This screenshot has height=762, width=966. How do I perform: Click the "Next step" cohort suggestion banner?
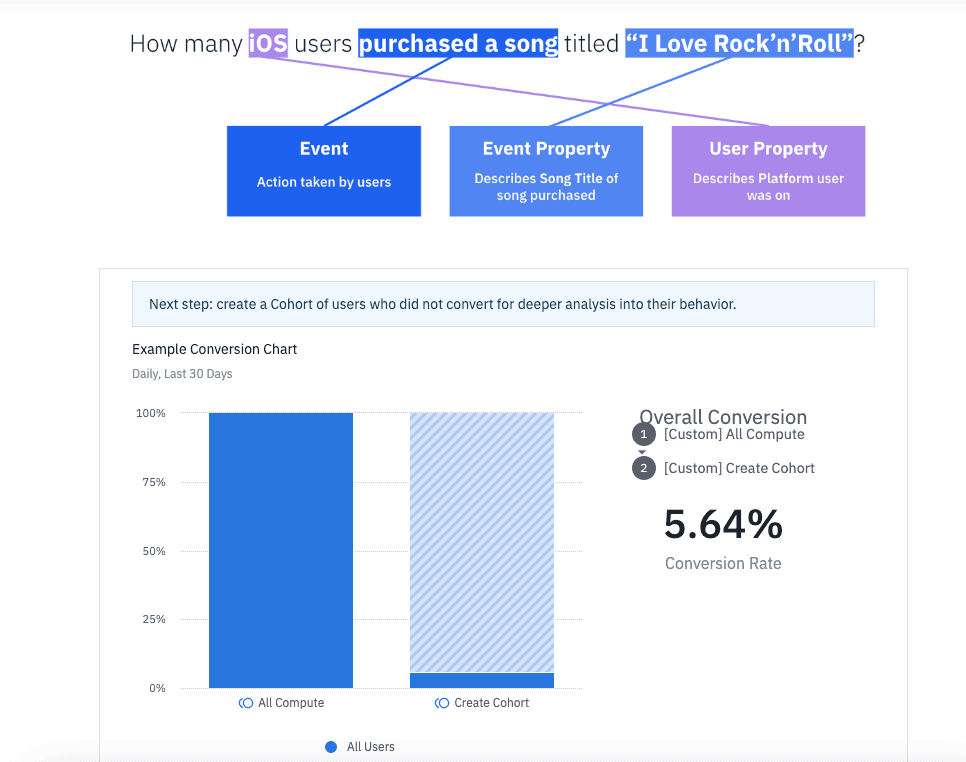[x=503, y=304]
